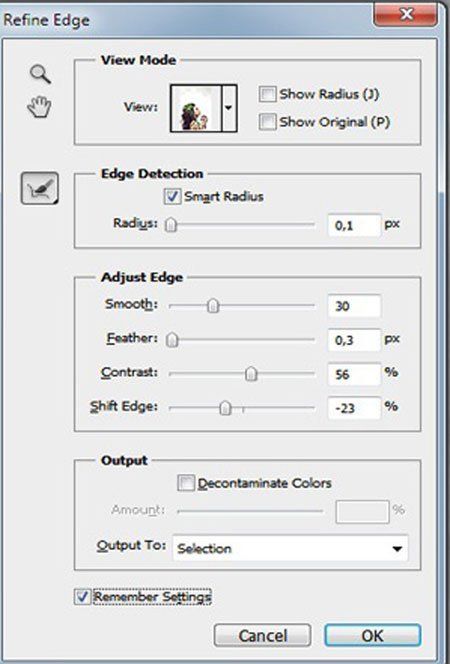
Task: Click the Cancel button
Action: (262, 635)
